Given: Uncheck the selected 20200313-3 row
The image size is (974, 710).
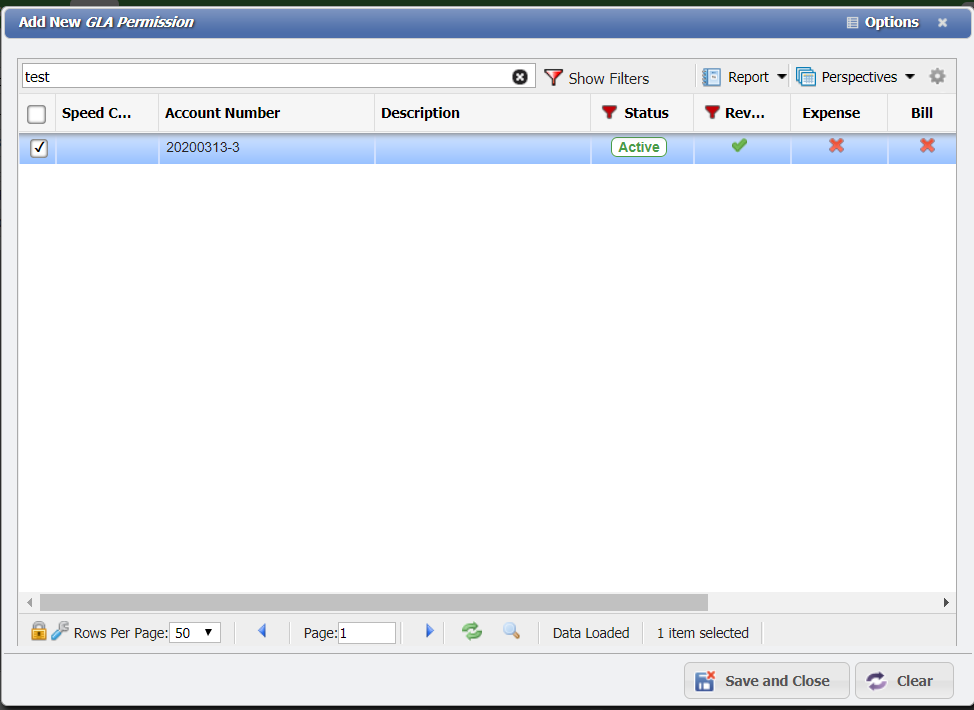Looking at the screenshot, I should coord(39,148).
